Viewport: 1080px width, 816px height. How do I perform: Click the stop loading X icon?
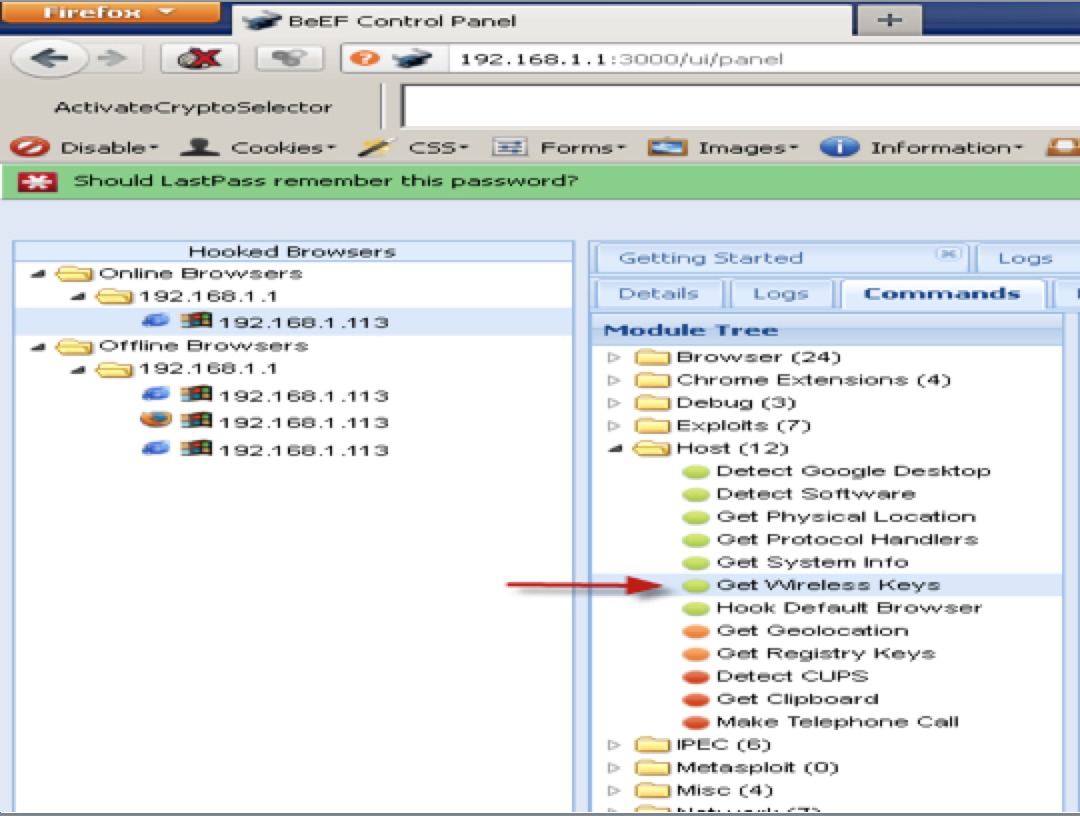tap(198, 59)
